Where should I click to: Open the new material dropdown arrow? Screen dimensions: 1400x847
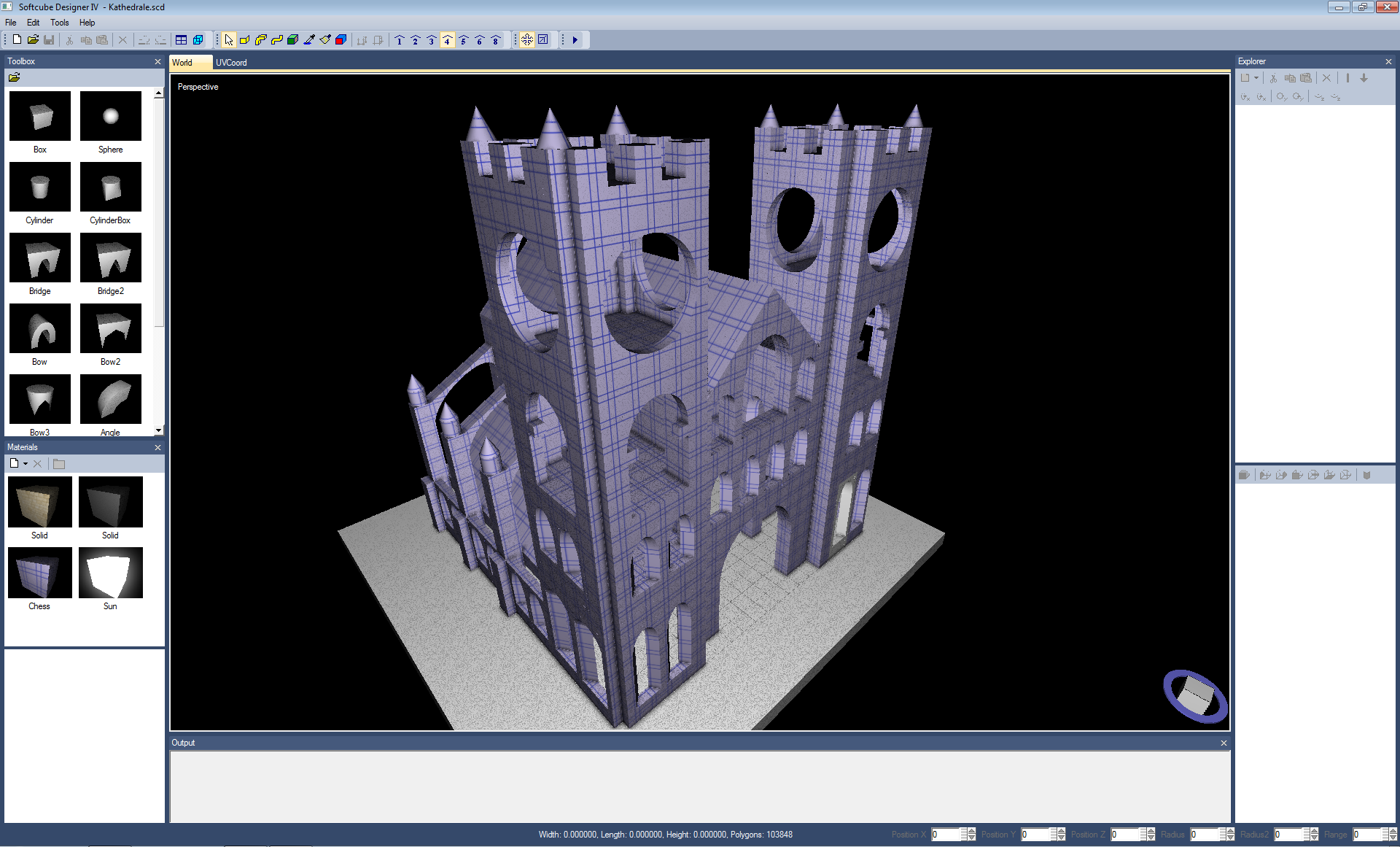tap(26, 464)
